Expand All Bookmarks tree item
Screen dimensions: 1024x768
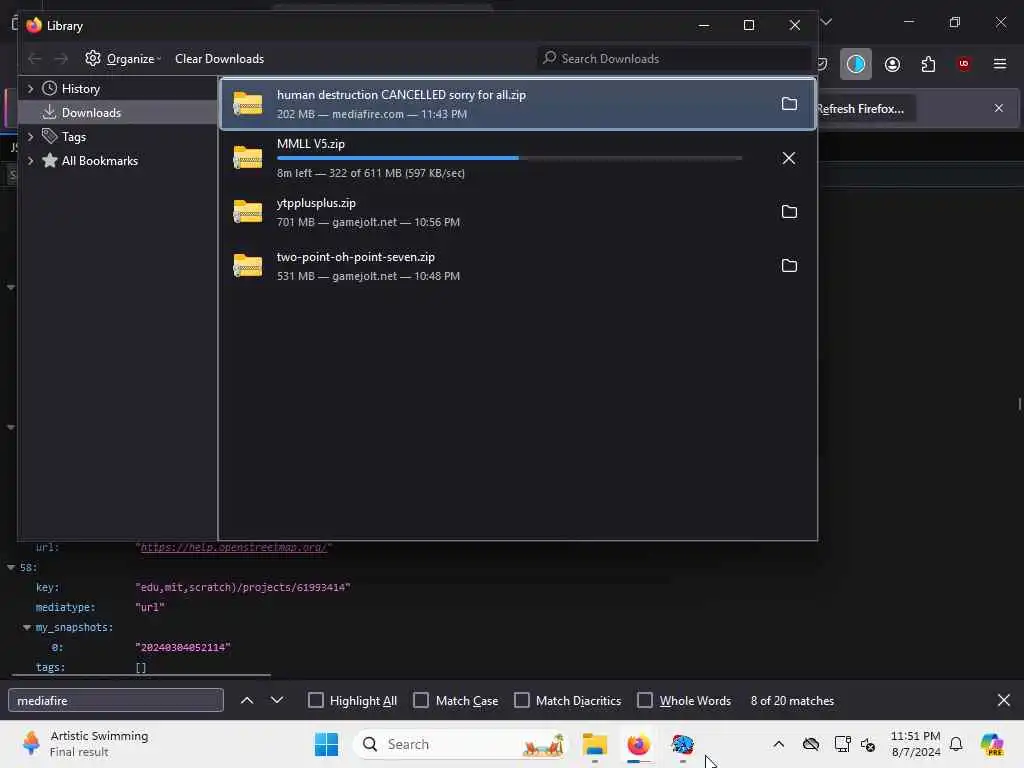tap(30, 161)
